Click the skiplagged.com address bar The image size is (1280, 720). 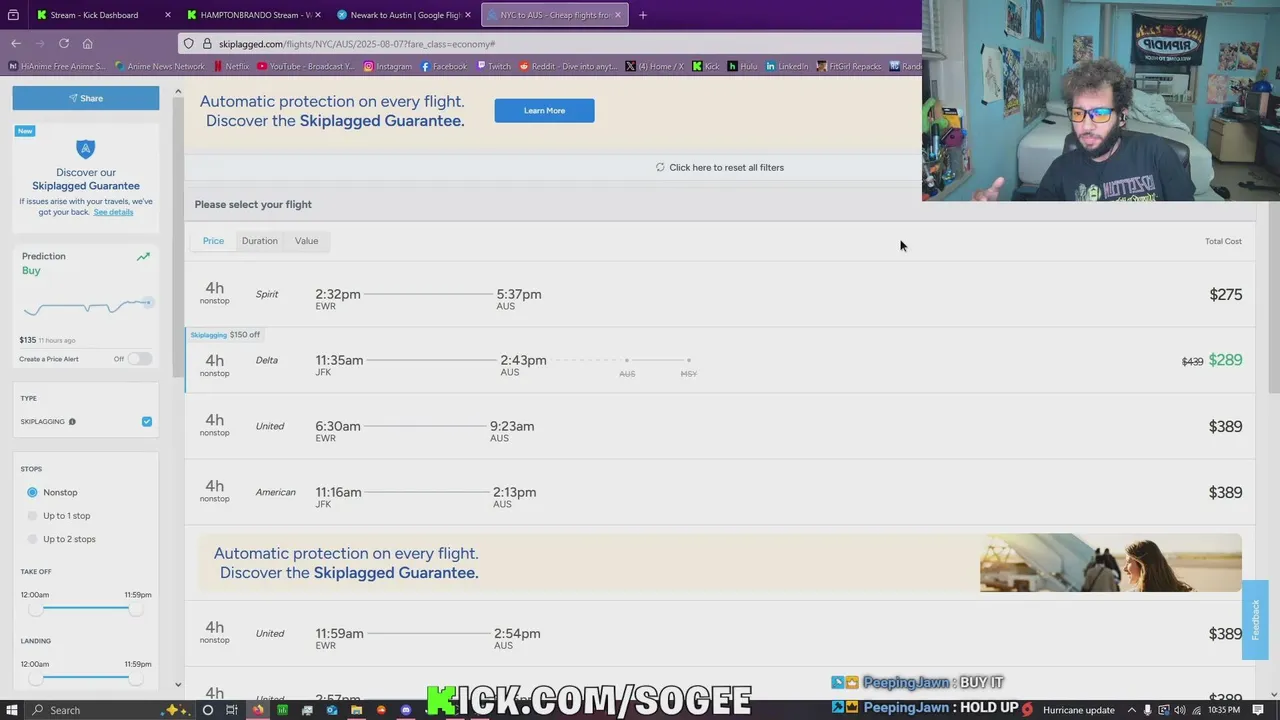[550, 44]
